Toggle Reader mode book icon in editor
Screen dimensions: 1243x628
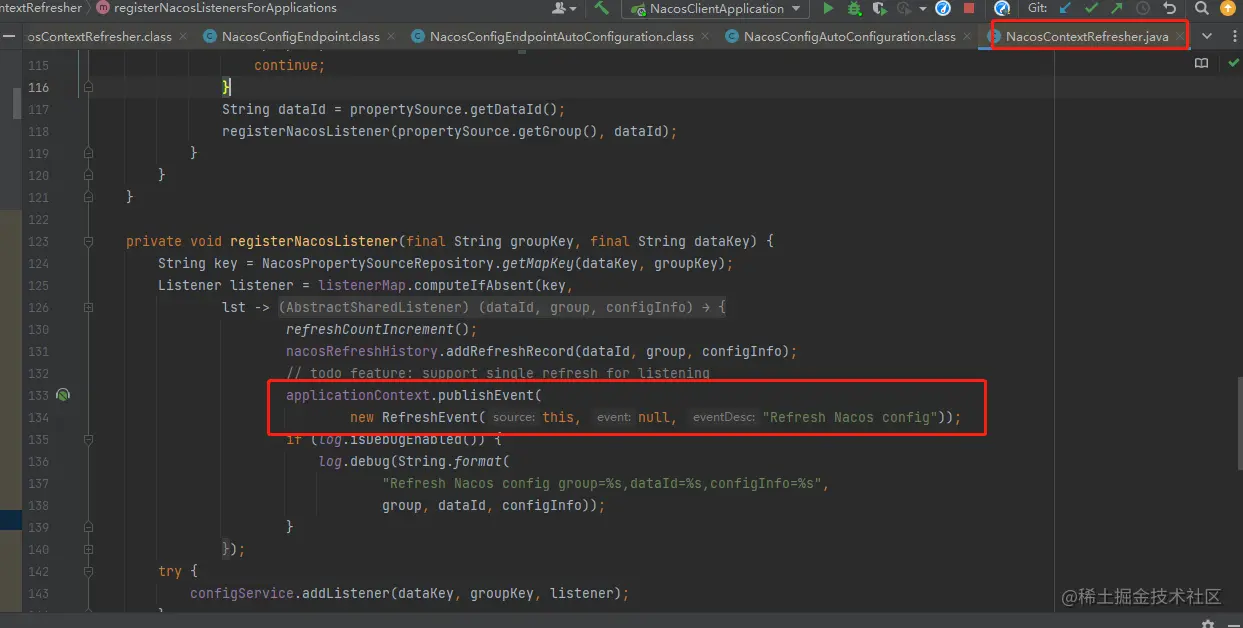1201,63
